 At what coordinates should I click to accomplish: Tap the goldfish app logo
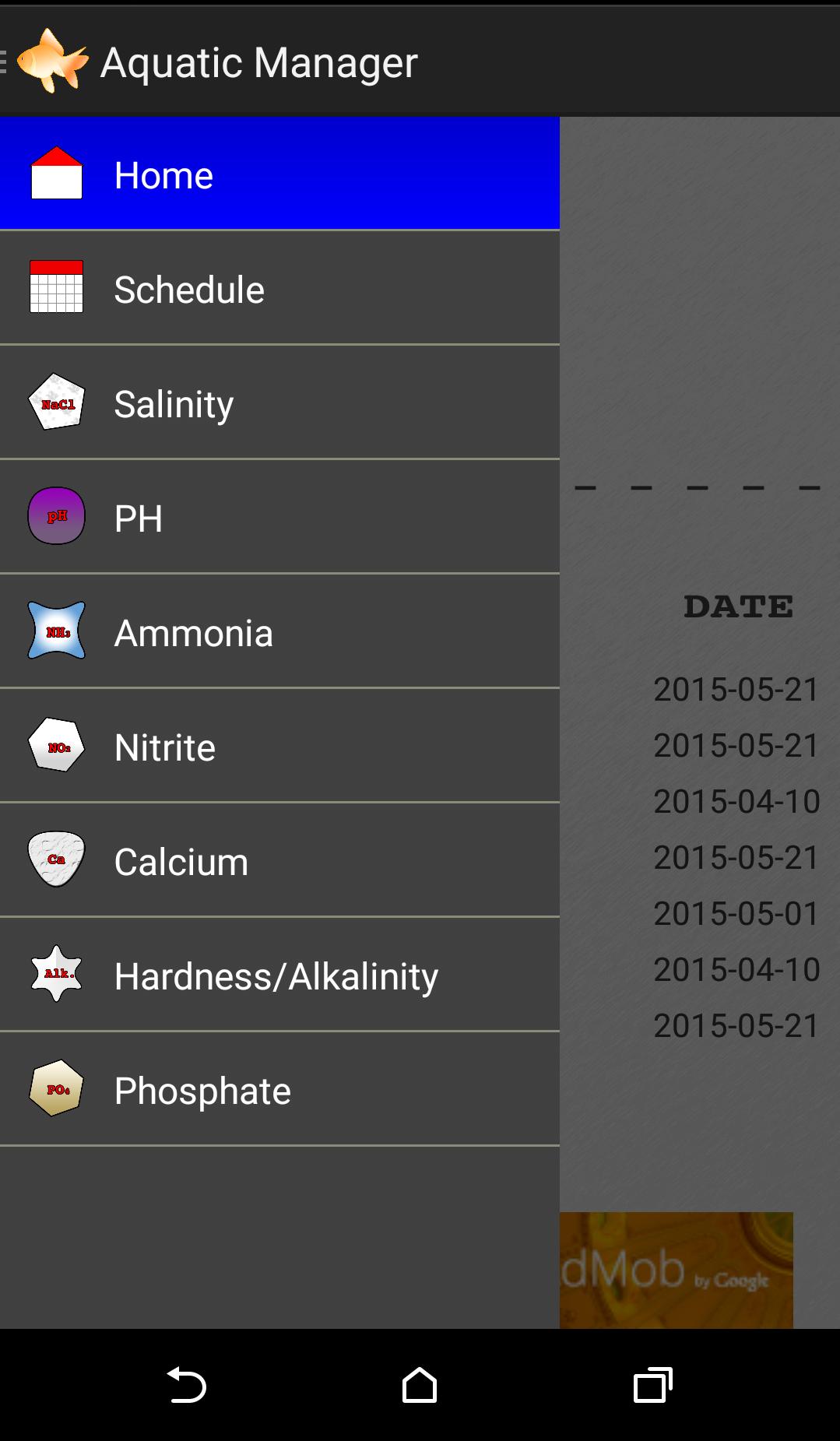click(x=52, y=61)
